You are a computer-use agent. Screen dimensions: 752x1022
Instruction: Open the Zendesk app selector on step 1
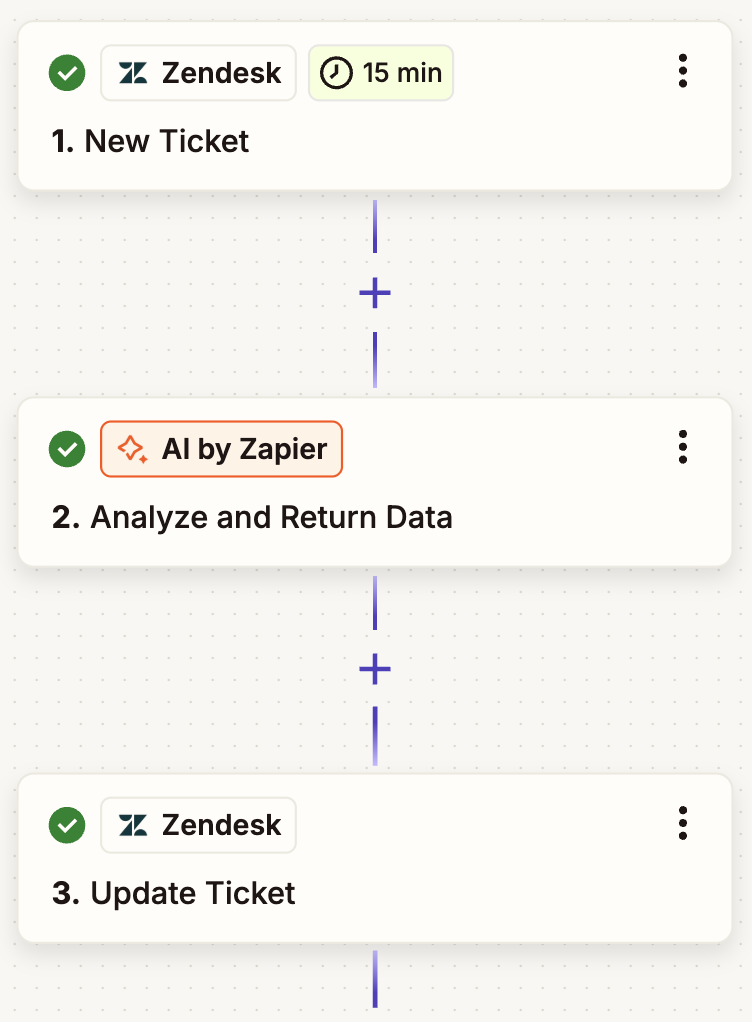tap(197, 72)
